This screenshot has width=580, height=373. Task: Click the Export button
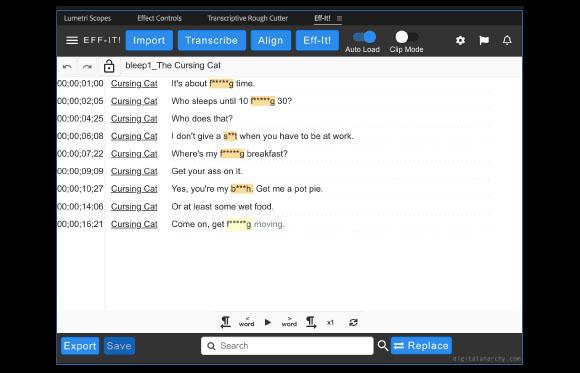[x=80, y=346]
